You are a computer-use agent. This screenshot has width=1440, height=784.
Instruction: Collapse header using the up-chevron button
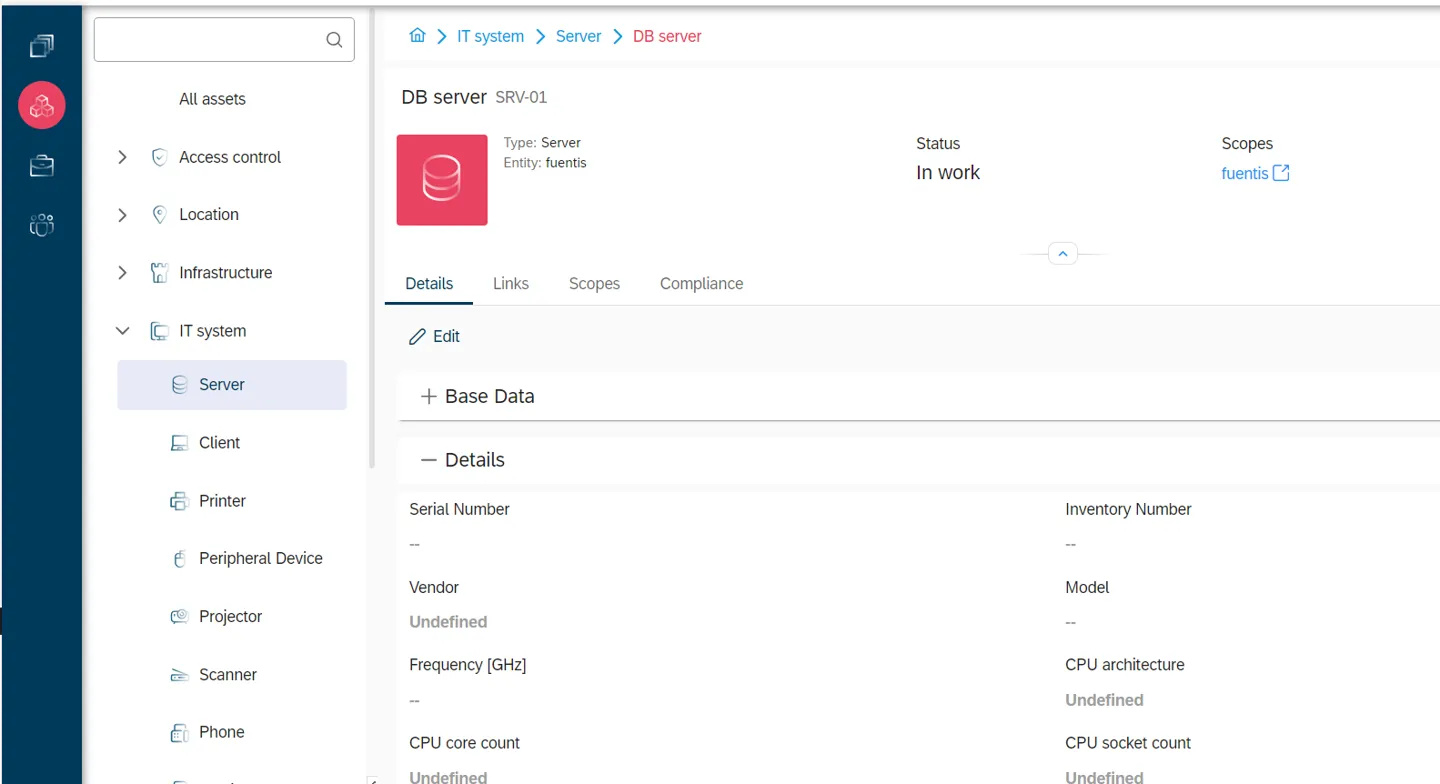click(1063, 254)
